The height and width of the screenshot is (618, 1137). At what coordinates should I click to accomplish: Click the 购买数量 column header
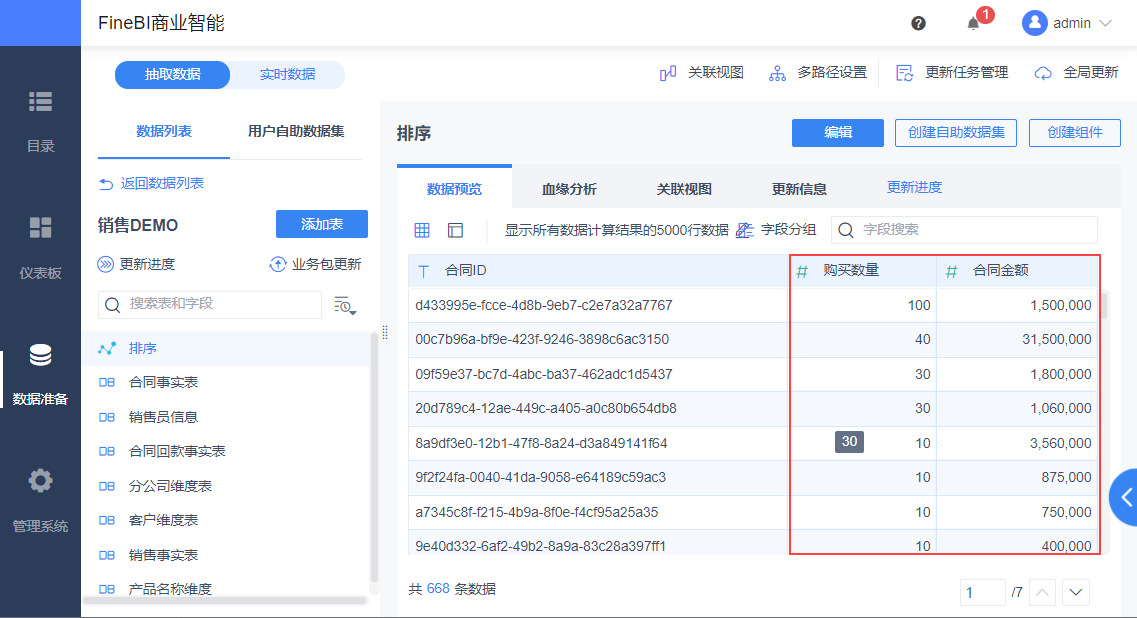[x=863, y=271]
